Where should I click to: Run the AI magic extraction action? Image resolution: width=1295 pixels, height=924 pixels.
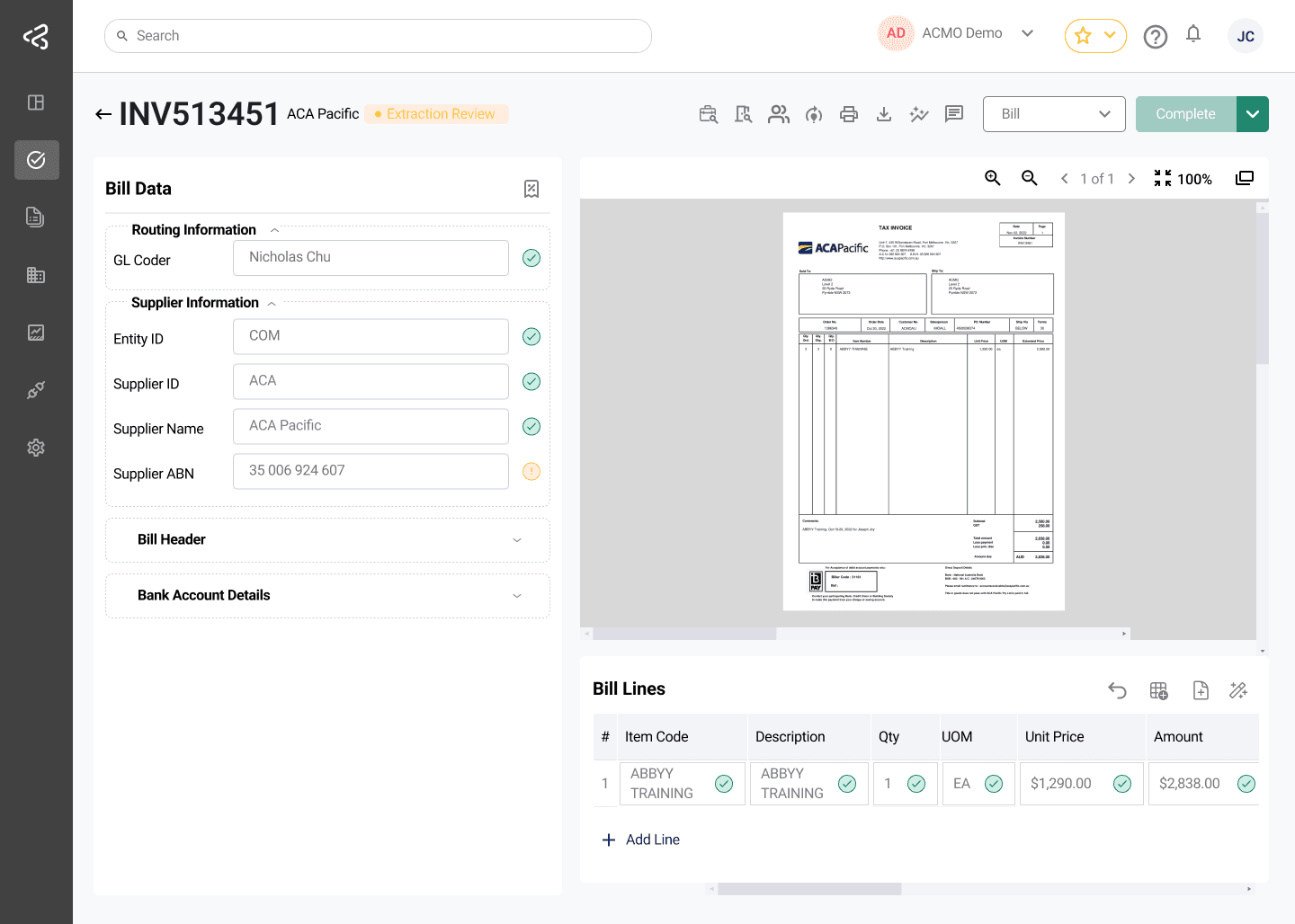[x=918, y=114]
